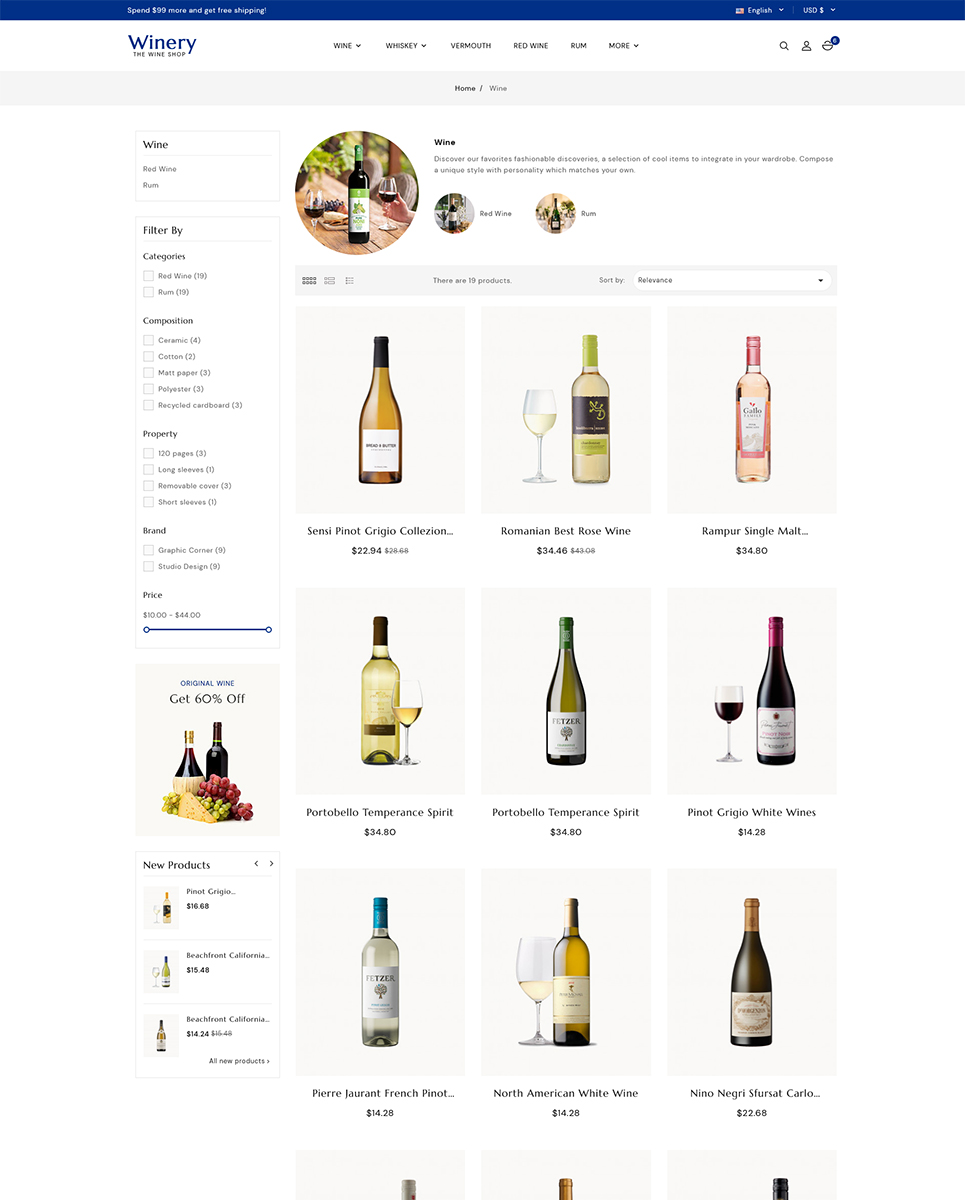Switch to grid view layout icon
This screenshot has height=1200, width=965.
click(309, 281)
